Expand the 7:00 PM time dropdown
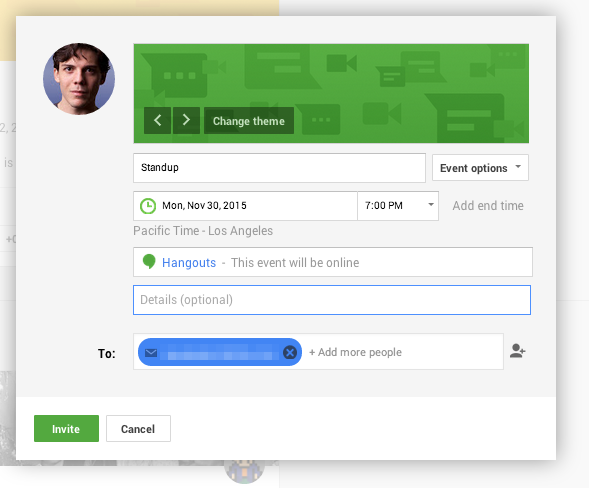 click(x=398, y=206)
